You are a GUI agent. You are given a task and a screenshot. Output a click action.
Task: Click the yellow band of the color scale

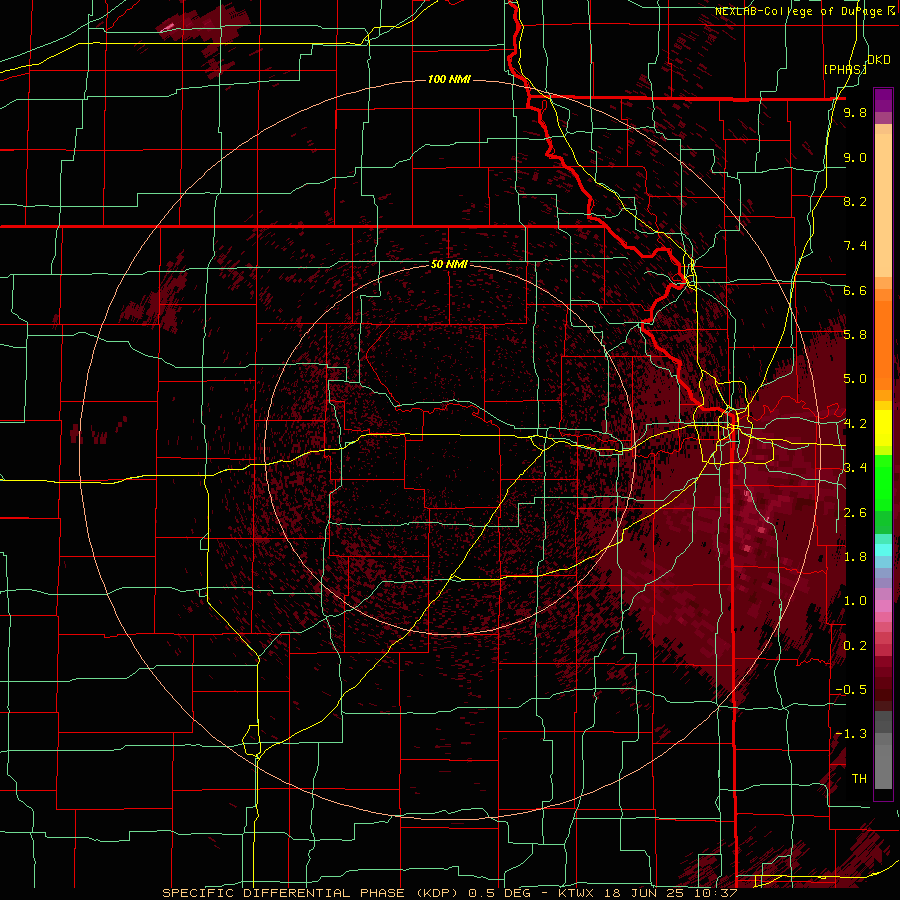(x=883, y=428)
